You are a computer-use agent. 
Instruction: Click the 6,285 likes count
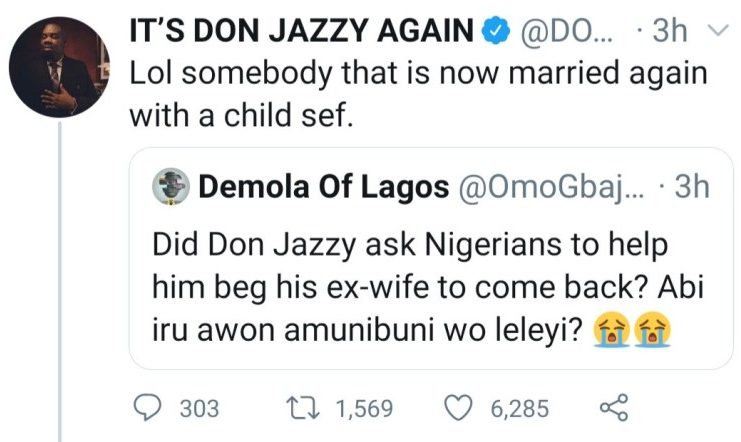pos(521,408)
